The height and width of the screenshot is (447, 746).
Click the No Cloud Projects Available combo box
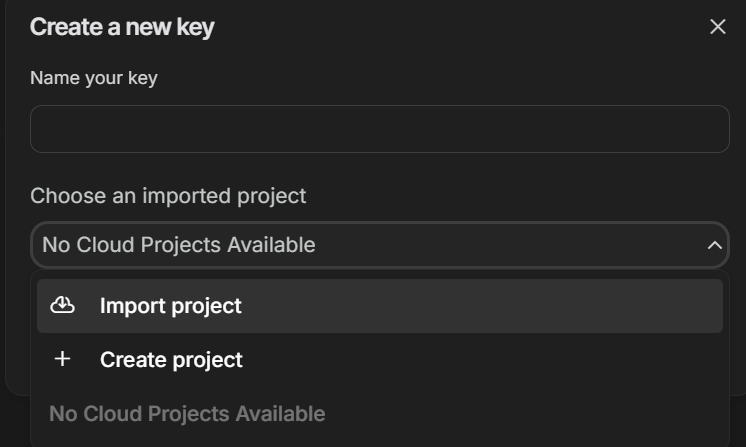pos(379,245)
